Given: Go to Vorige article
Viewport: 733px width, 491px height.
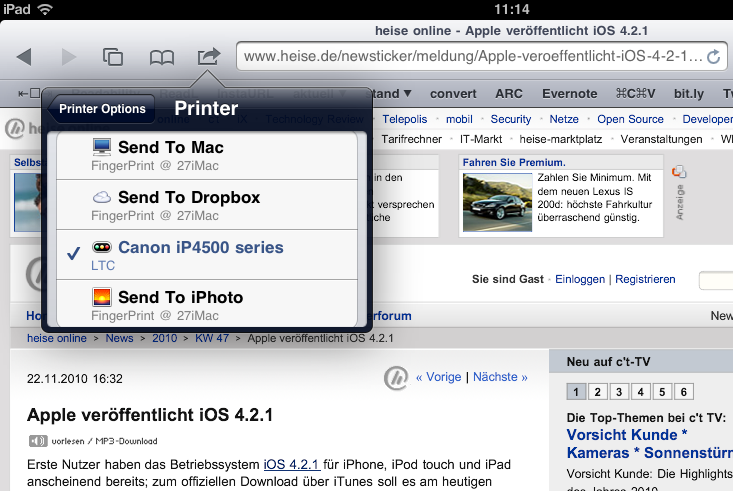Looking at the screenshot, I should coord(438,377).
